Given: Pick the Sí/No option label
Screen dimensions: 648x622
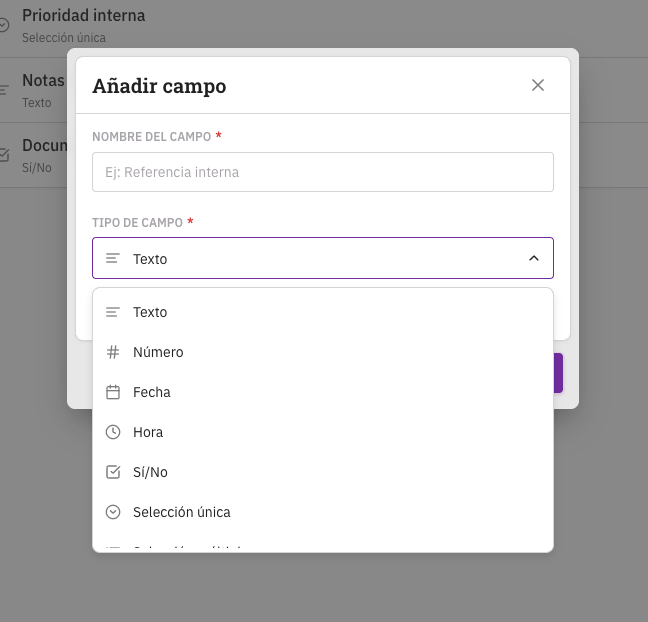Looking at the screenshot, I should pyautogui.click(x=150, y=472).
